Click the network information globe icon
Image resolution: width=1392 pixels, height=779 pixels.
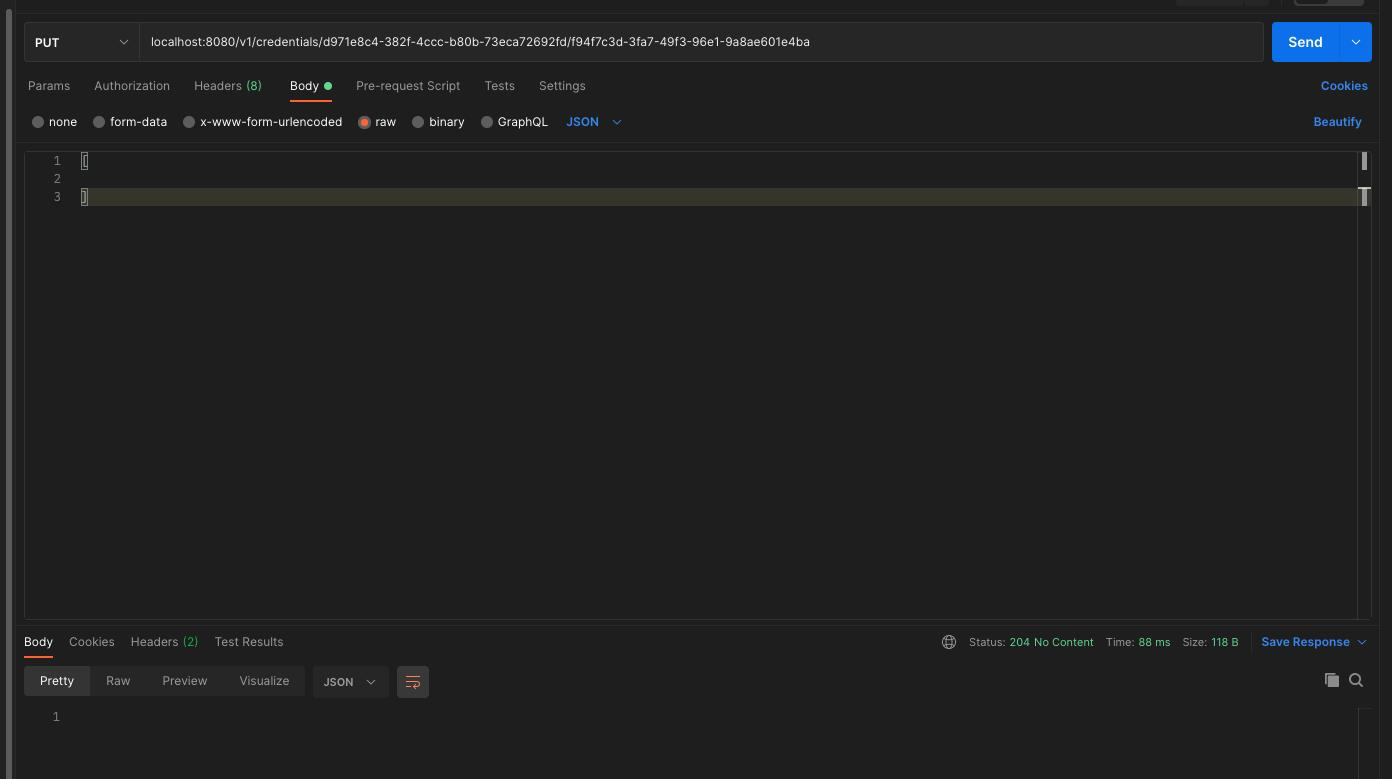(x=948, y=642)
